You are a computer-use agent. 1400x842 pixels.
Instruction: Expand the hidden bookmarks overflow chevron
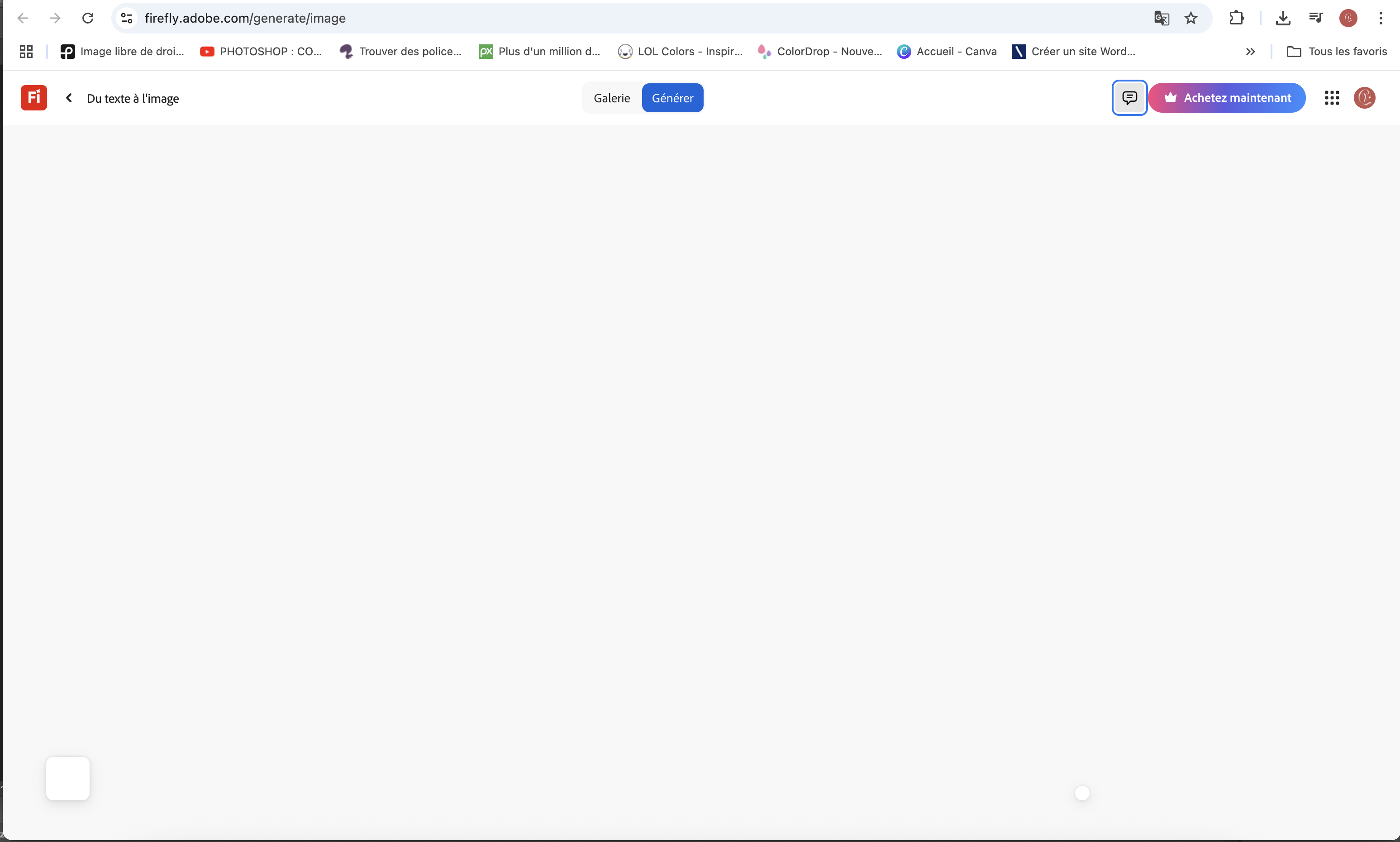1250,52
